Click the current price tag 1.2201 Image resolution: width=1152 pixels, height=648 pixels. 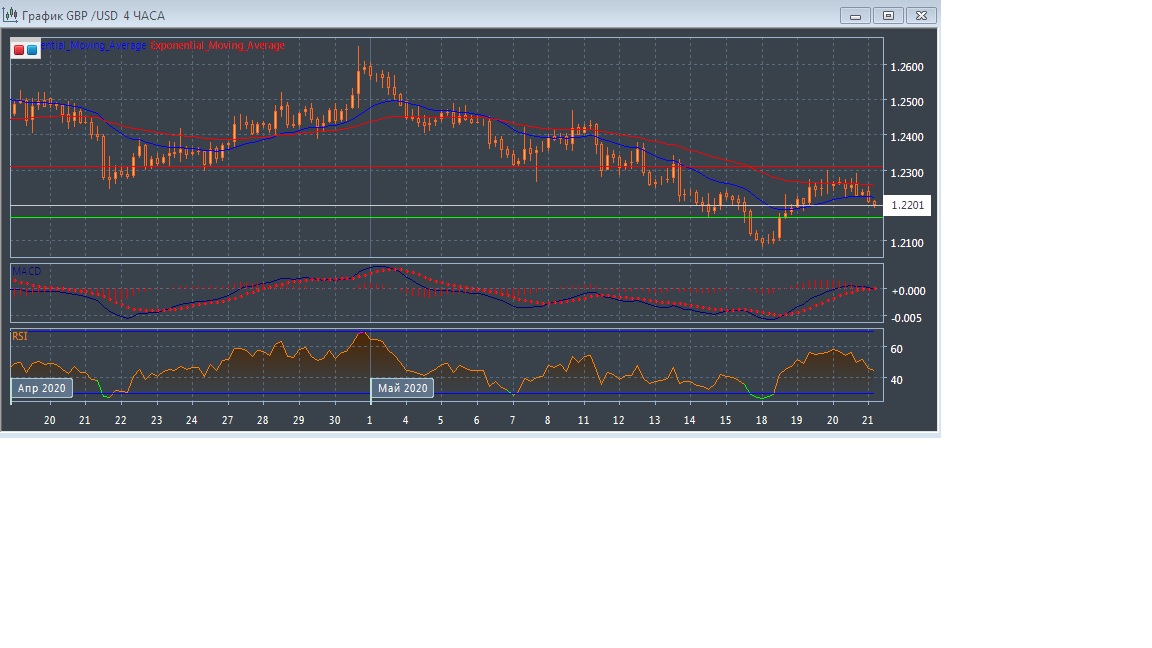click(907, 206)
